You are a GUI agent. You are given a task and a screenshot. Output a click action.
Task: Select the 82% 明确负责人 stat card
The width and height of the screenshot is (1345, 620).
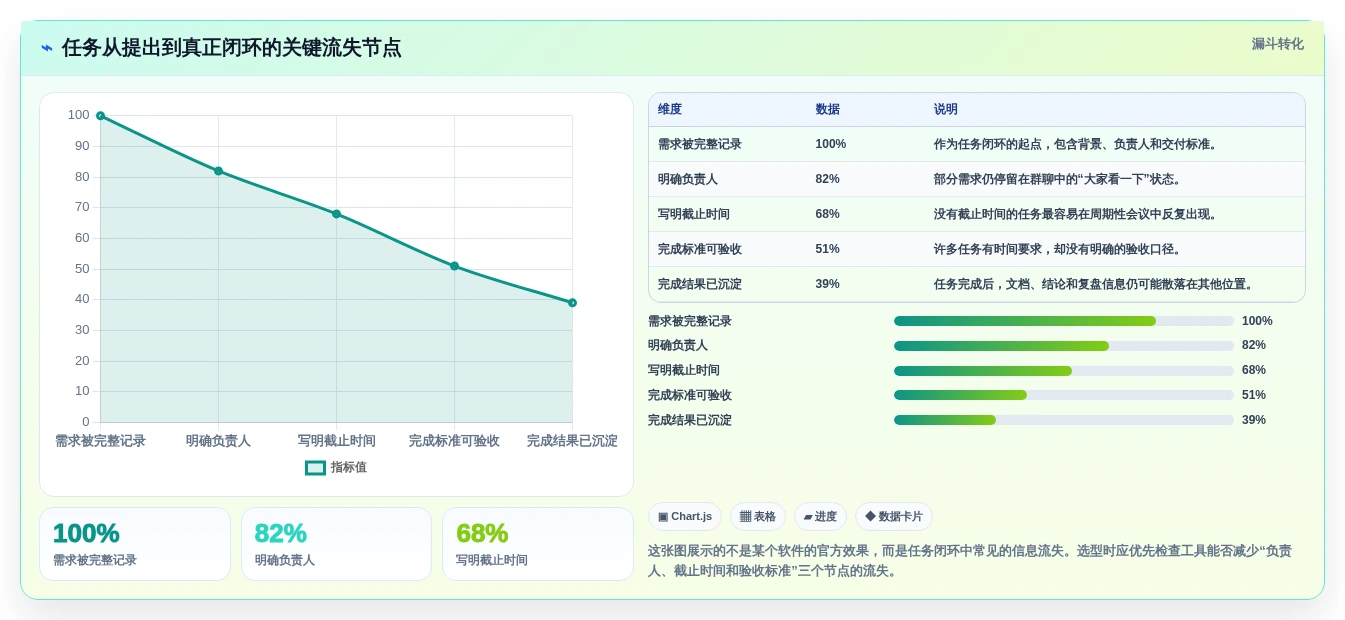click(336, 544)
